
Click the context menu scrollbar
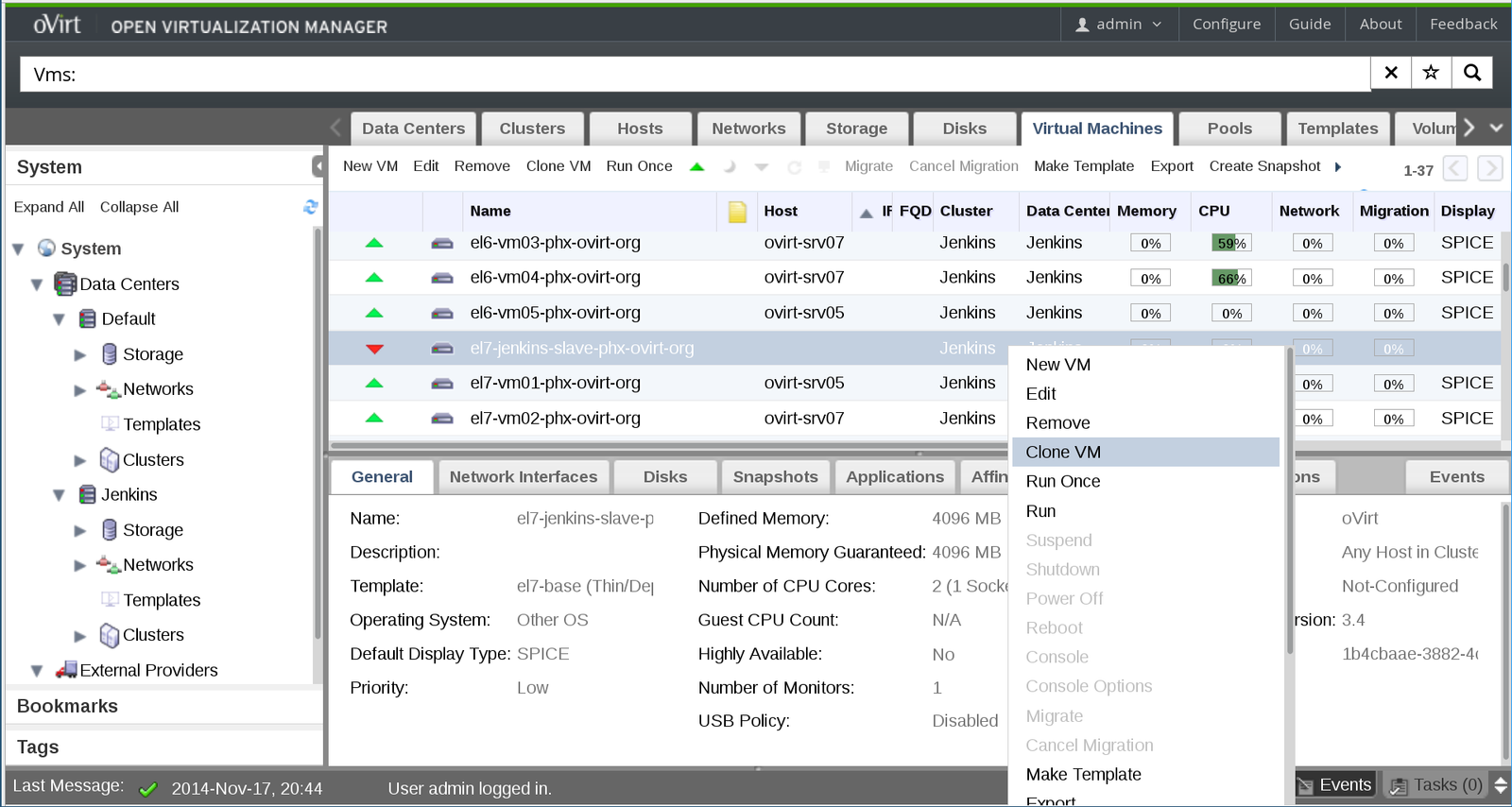(x=1289, y=501)
